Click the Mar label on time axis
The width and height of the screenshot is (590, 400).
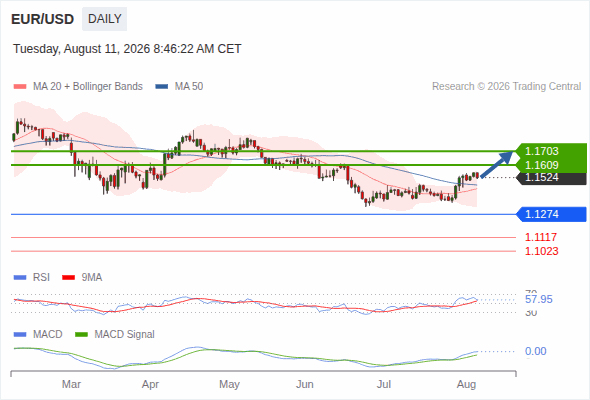pos(71,384)
